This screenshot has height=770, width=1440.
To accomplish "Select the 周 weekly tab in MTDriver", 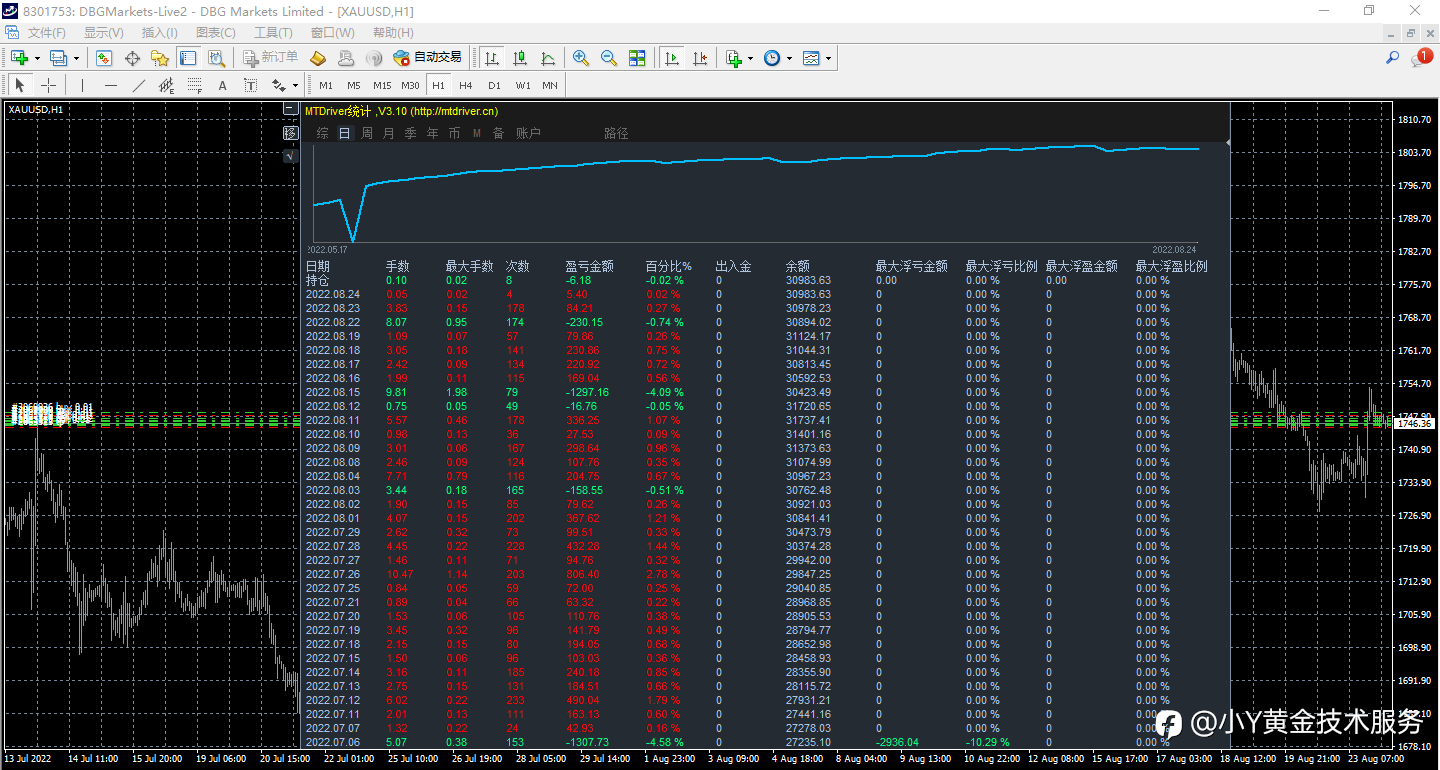I will (x=367, y=133).
